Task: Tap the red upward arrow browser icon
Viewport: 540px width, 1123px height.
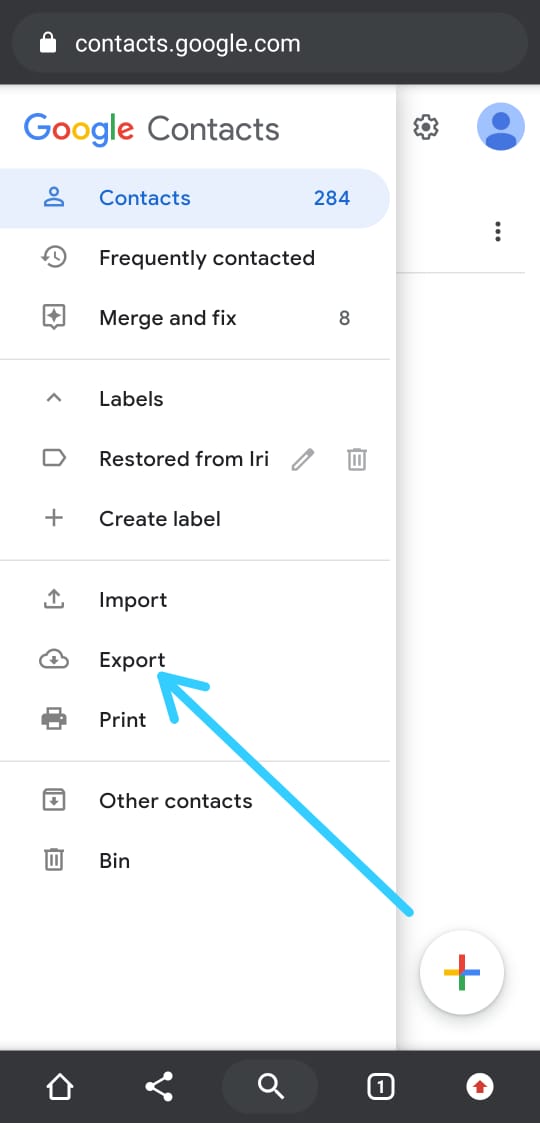Action: pos(480,1087)
